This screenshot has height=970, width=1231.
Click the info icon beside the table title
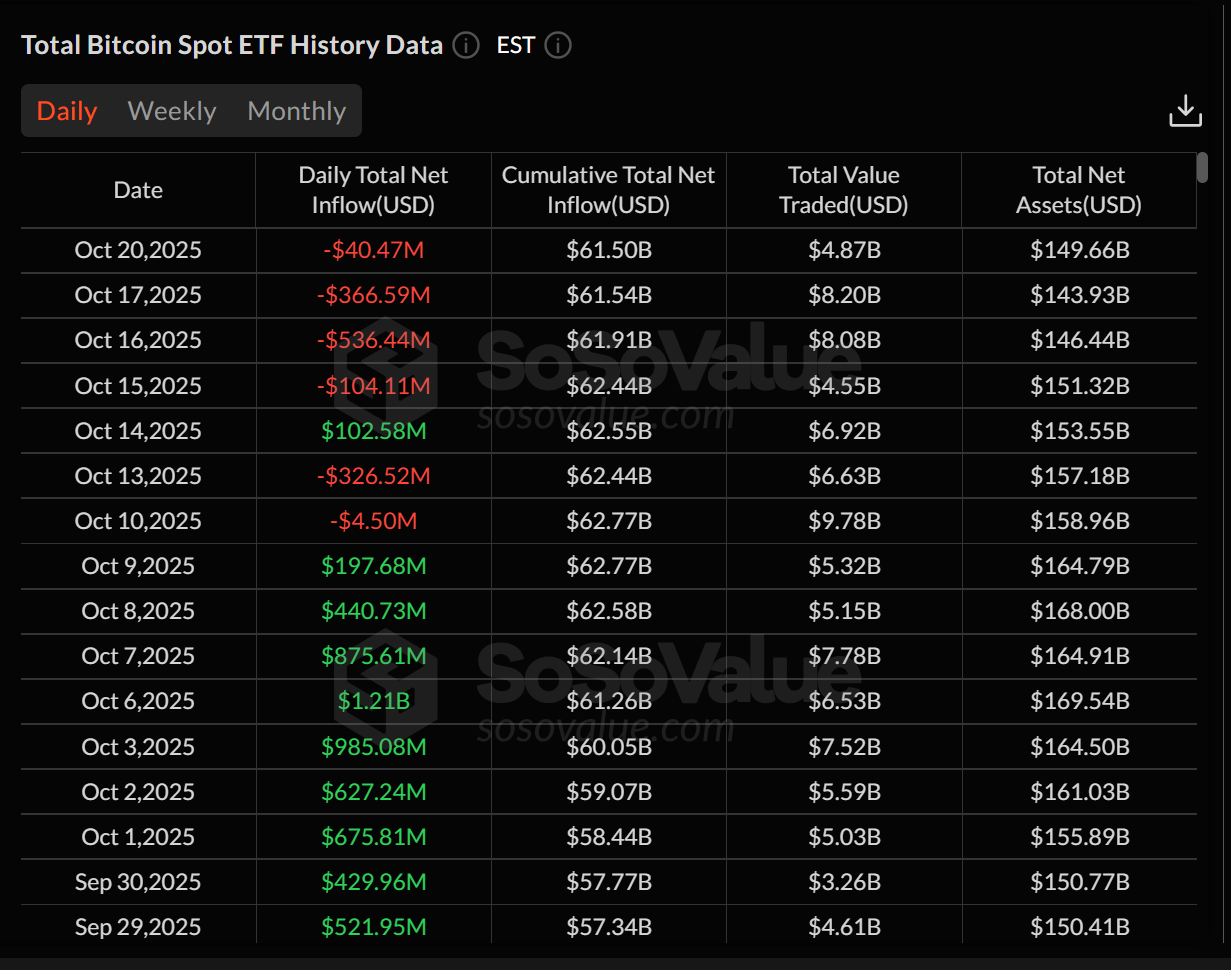point(464,45)
